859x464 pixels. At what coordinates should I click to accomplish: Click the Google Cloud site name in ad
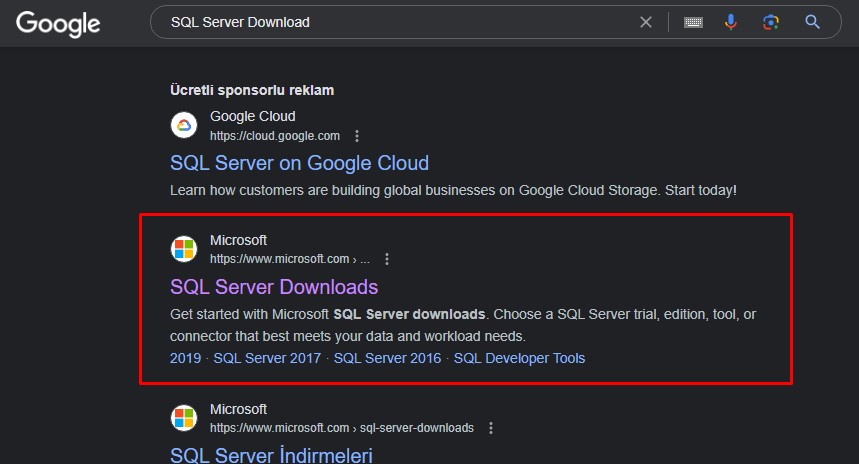253,117
